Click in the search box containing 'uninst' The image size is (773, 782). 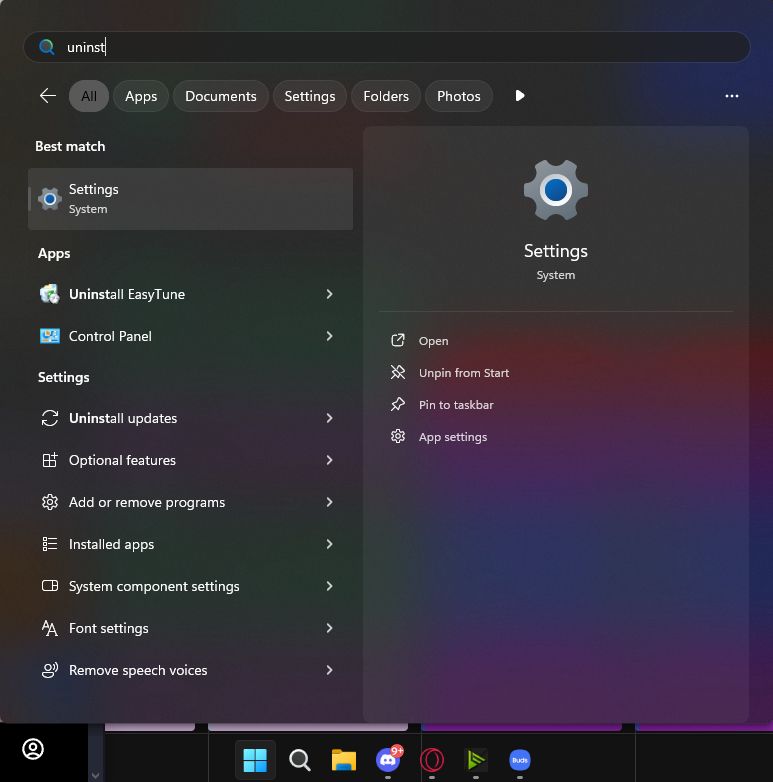pos(386,47)
